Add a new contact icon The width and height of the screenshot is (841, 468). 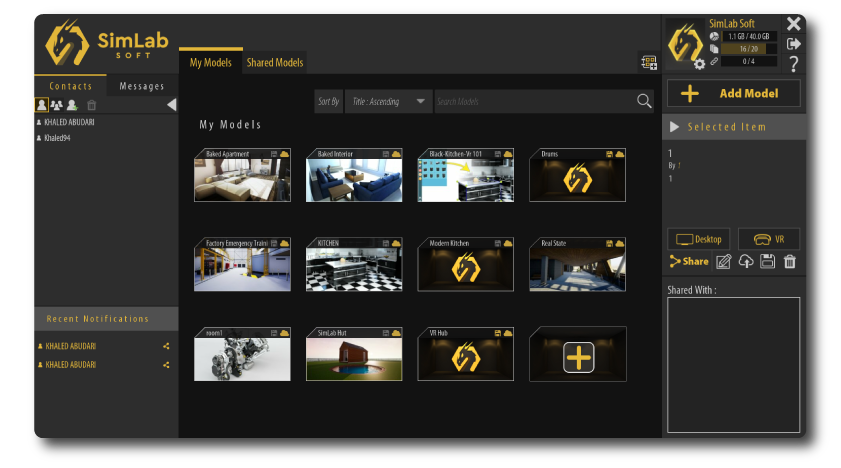(72, 105)
